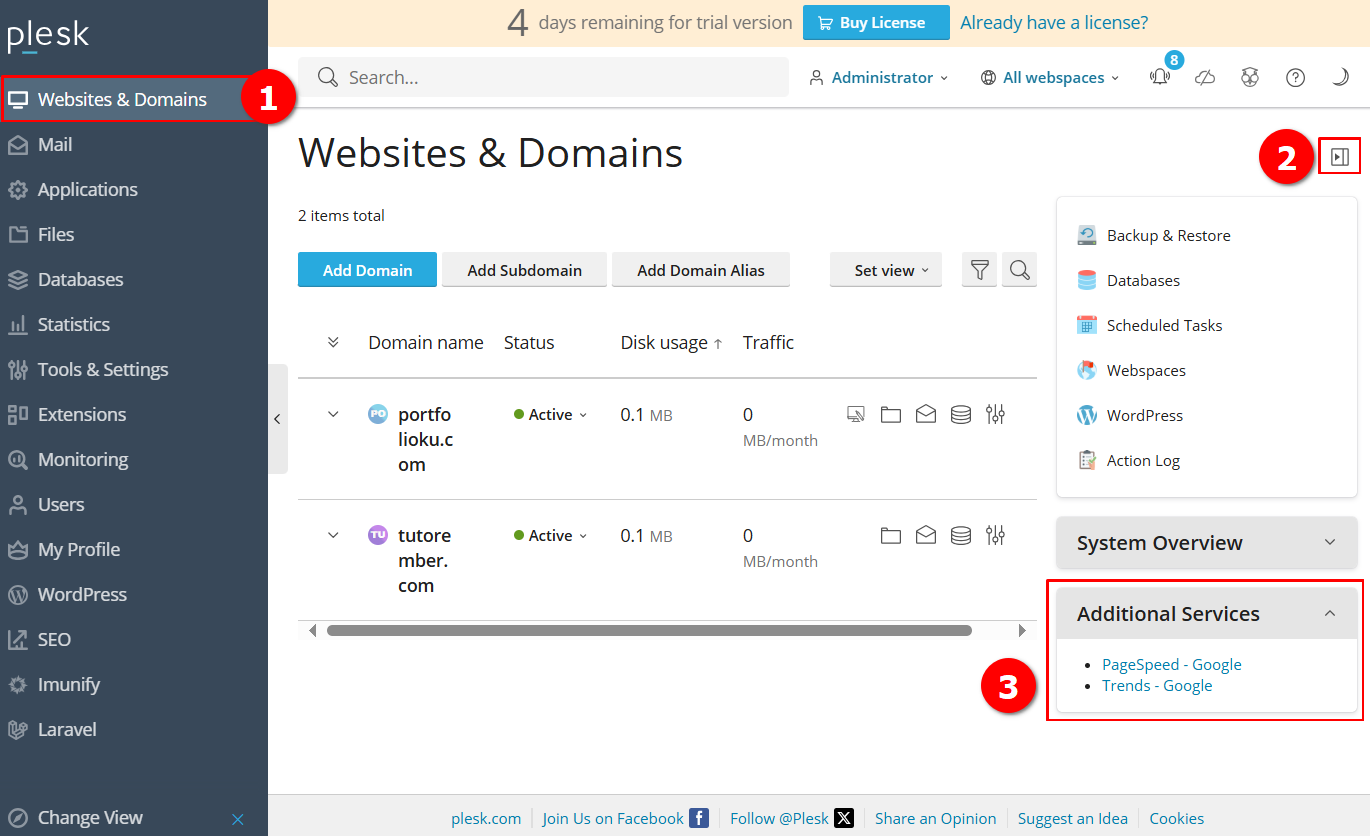Click the Backup & Restore shortcut
The image size is (1370, 836).
coord(1154,235)
